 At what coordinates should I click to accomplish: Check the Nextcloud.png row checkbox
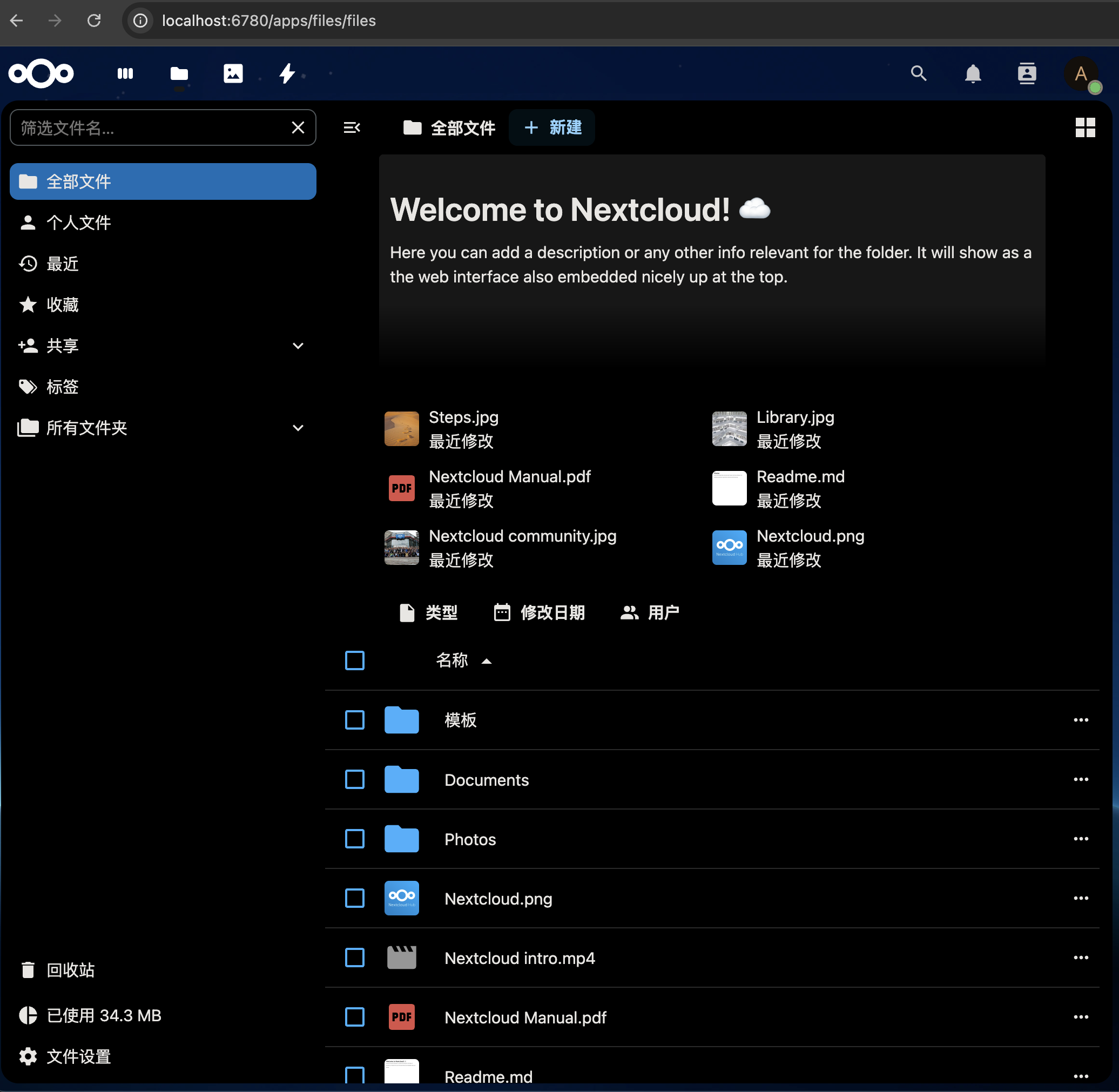(354, 898)
